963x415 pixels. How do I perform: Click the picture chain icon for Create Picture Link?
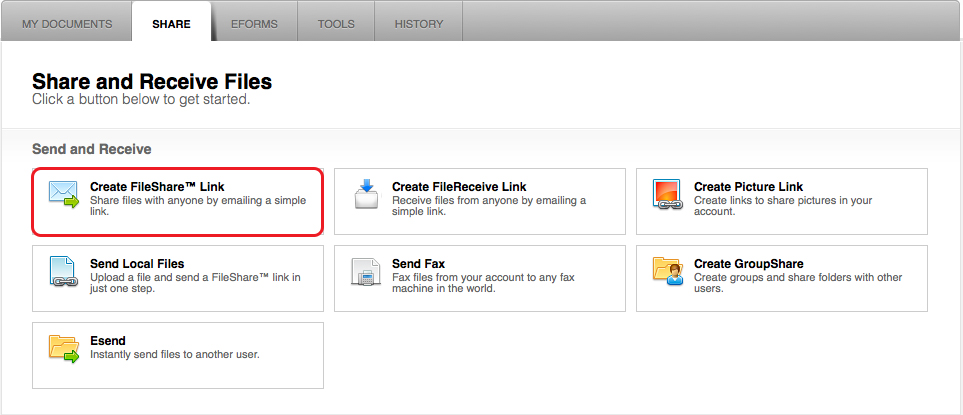(x=668, y=195)
